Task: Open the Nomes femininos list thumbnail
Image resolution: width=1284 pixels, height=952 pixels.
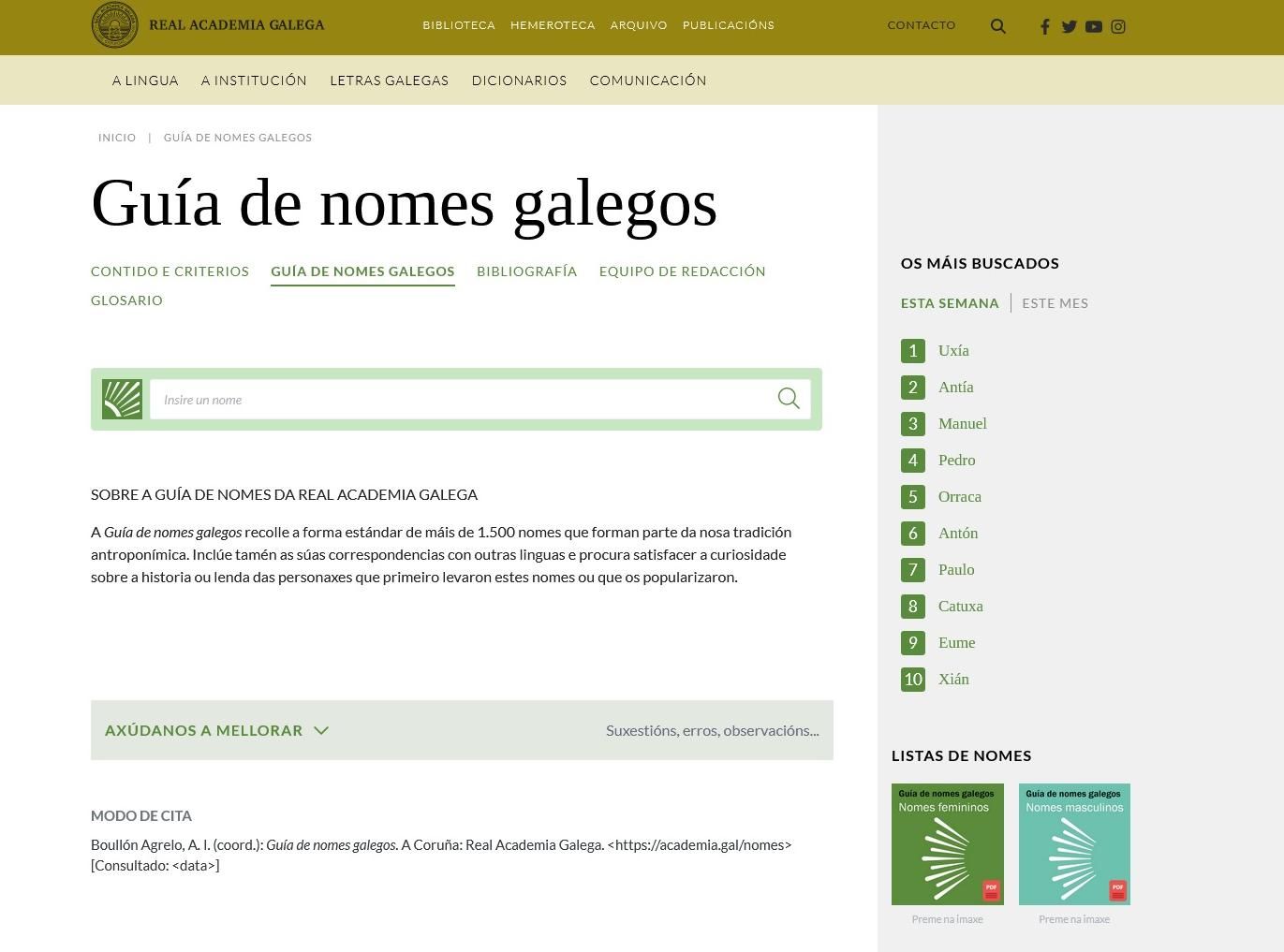Action: click(948, 844)
